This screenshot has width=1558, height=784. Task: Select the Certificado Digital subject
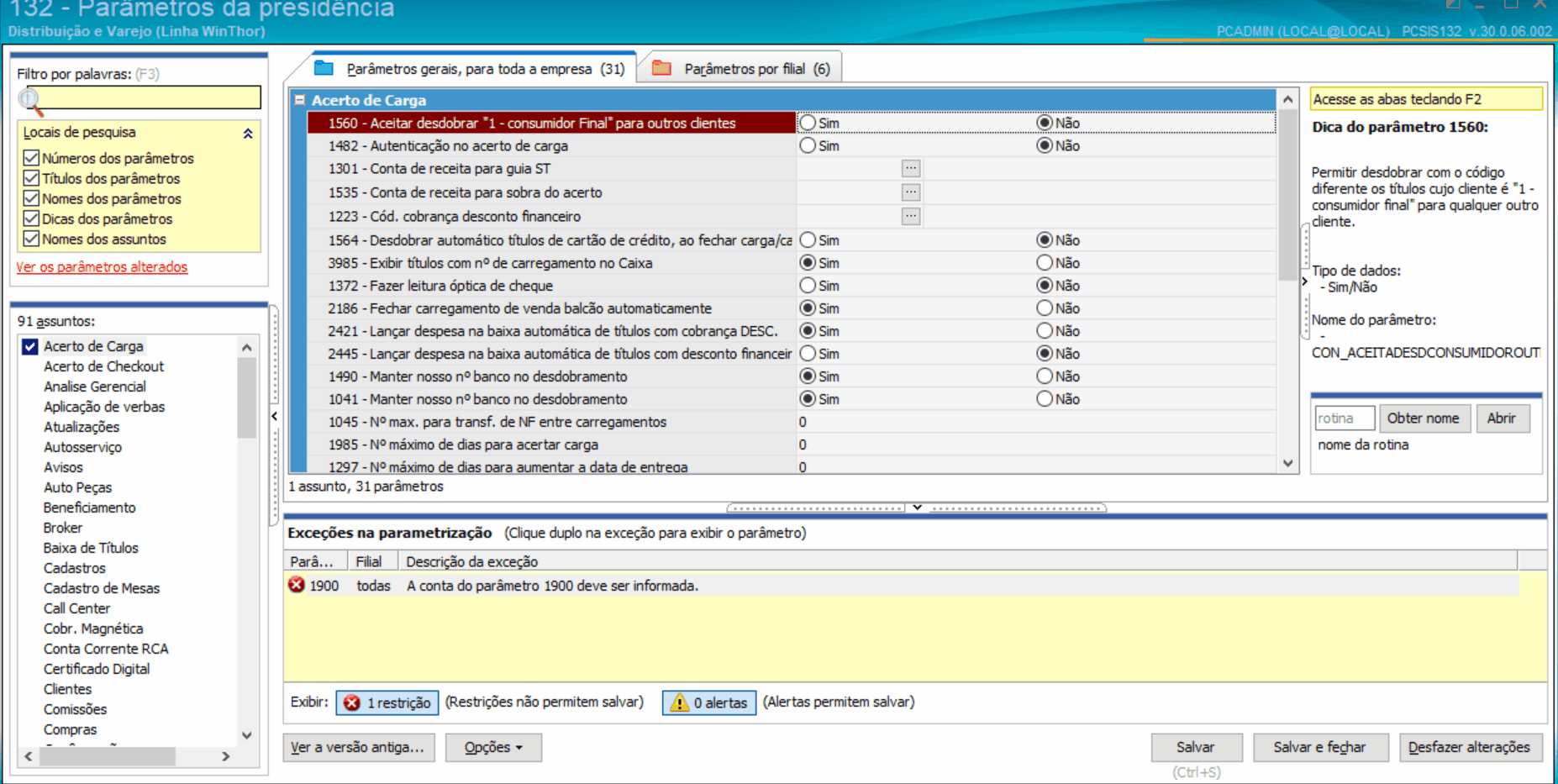(x=97, y=669)
